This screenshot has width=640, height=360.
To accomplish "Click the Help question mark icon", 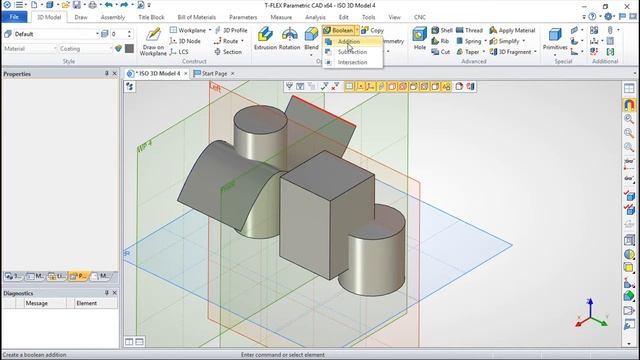I will point(592,17).
